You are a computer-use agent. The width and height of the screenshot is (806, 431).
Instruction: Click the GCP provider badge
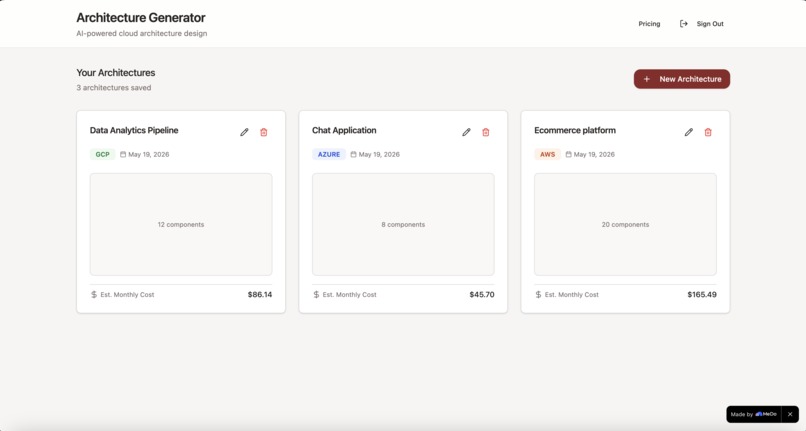(102, 154)
